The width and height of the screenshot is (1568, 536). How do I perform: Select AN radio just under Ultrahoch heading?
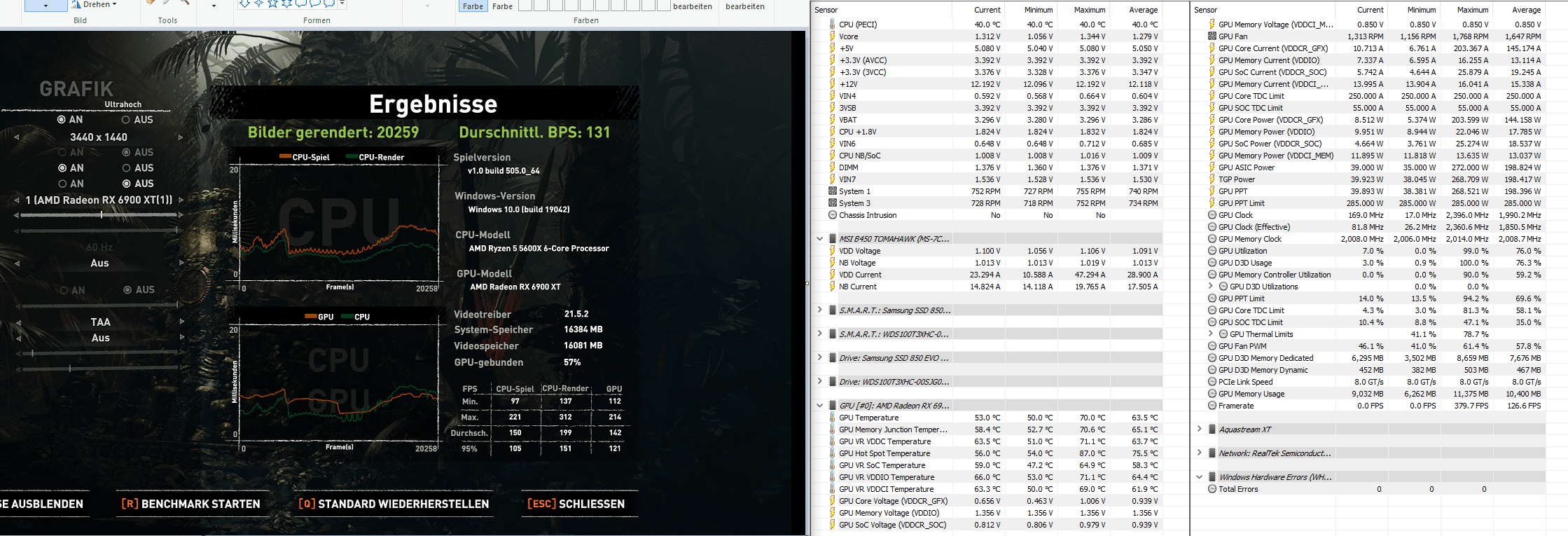pyautogui.click(x=62, y=120)
